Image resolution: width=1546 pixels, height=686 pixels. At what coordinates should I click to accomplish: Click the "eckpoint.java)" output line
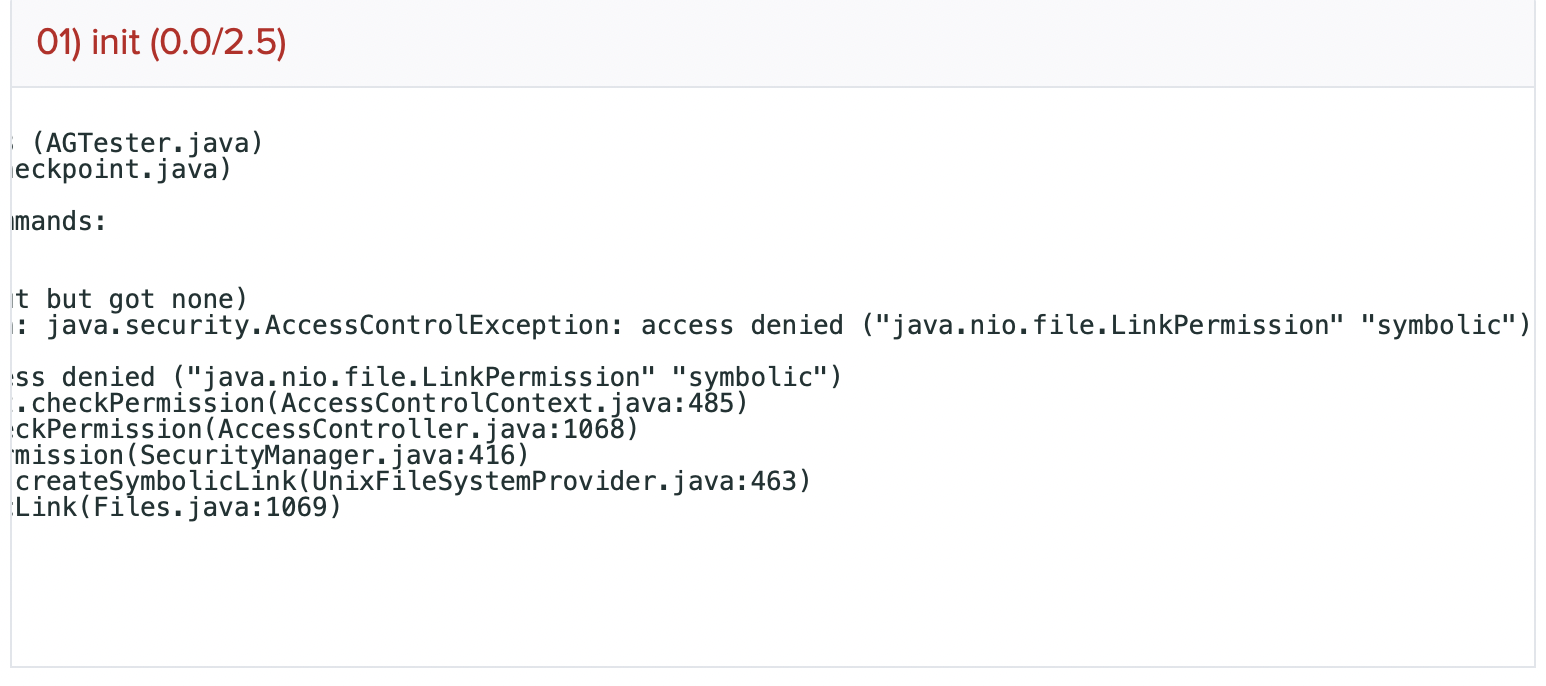pos(118,170)
